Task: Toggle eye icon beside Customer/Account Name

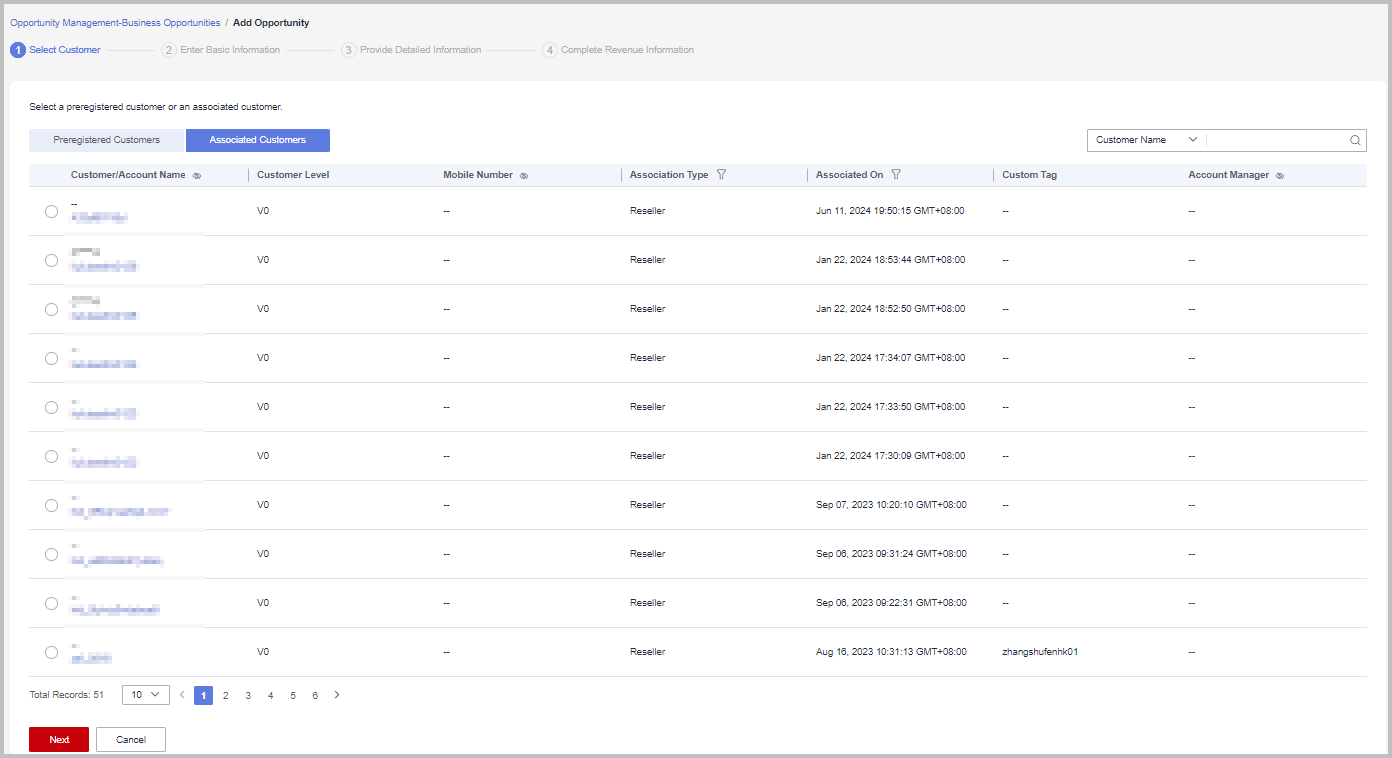Action: 197,176
